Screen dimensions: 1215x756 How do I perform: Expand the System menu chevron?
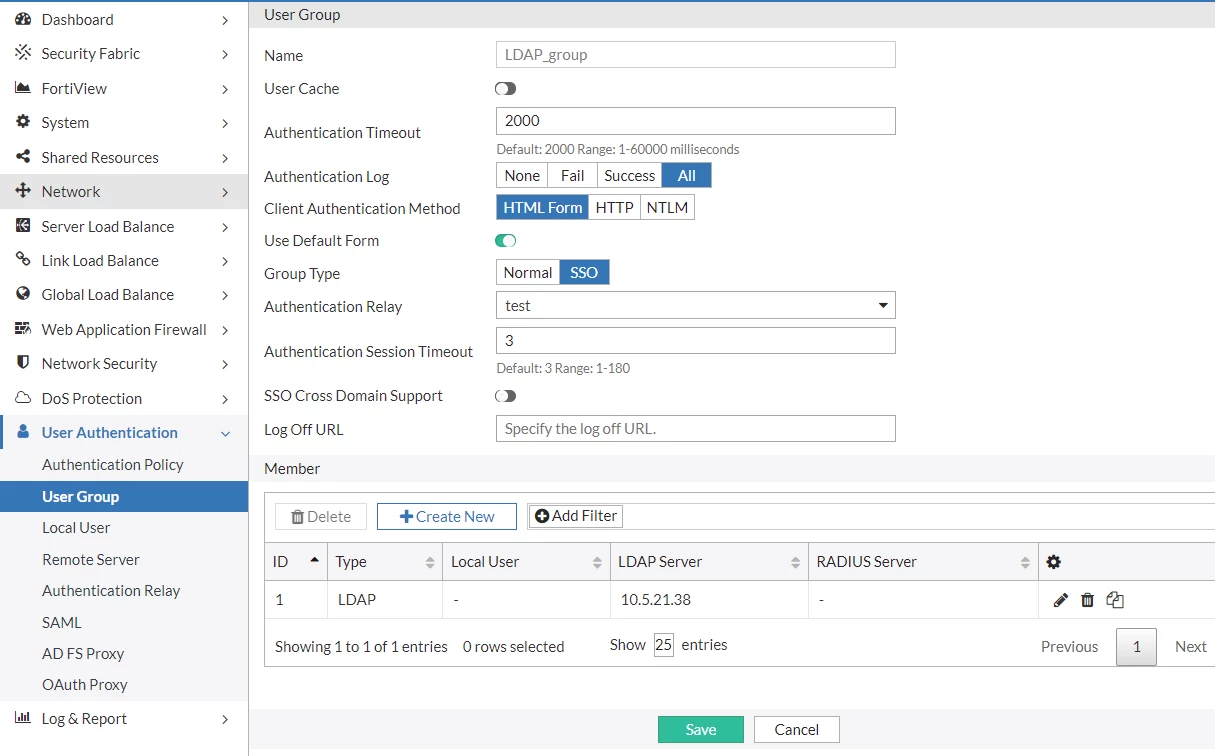[x=225, y=123]
